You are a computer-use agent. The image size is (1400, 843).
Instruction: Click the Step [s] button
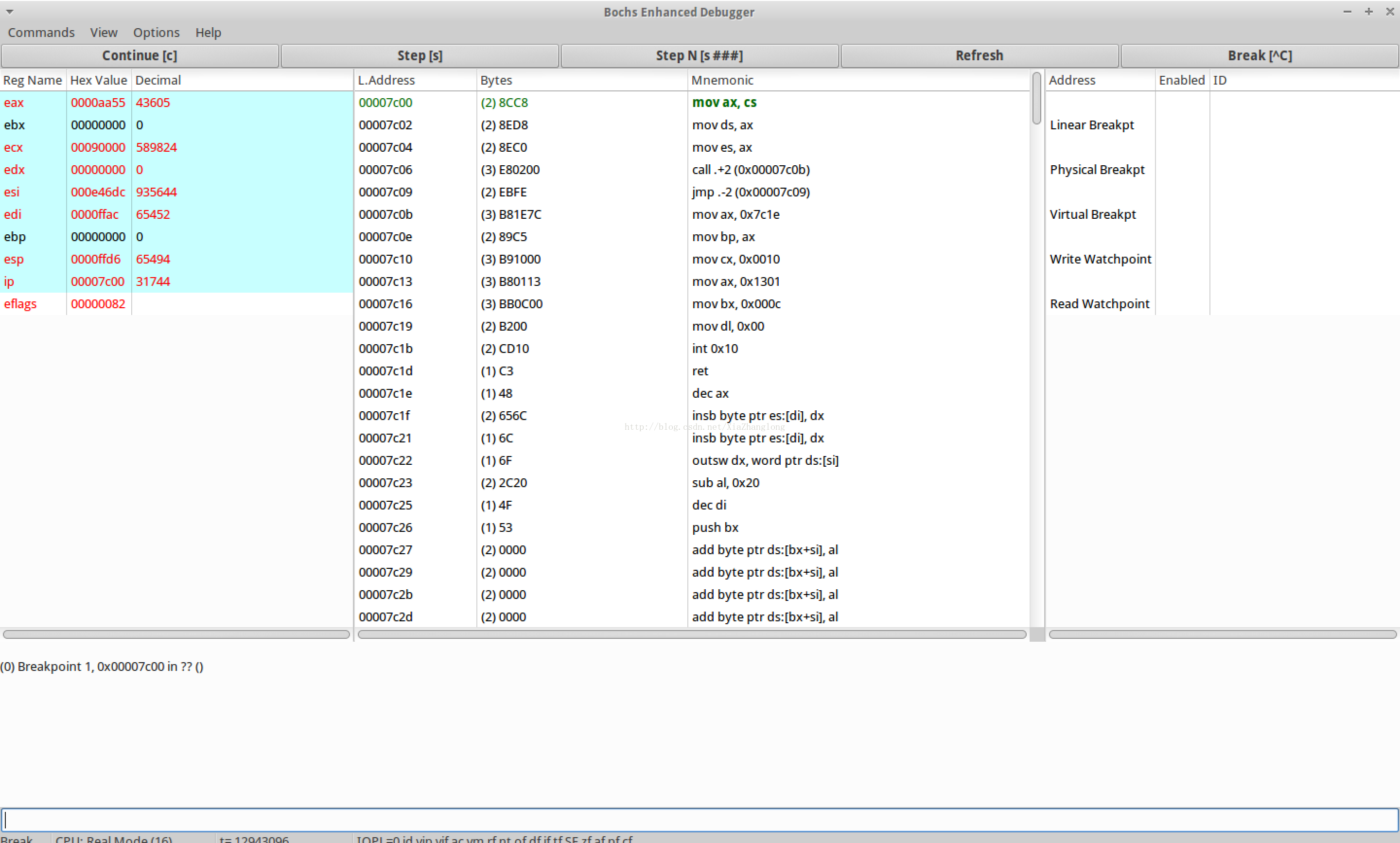pos(420,56)
